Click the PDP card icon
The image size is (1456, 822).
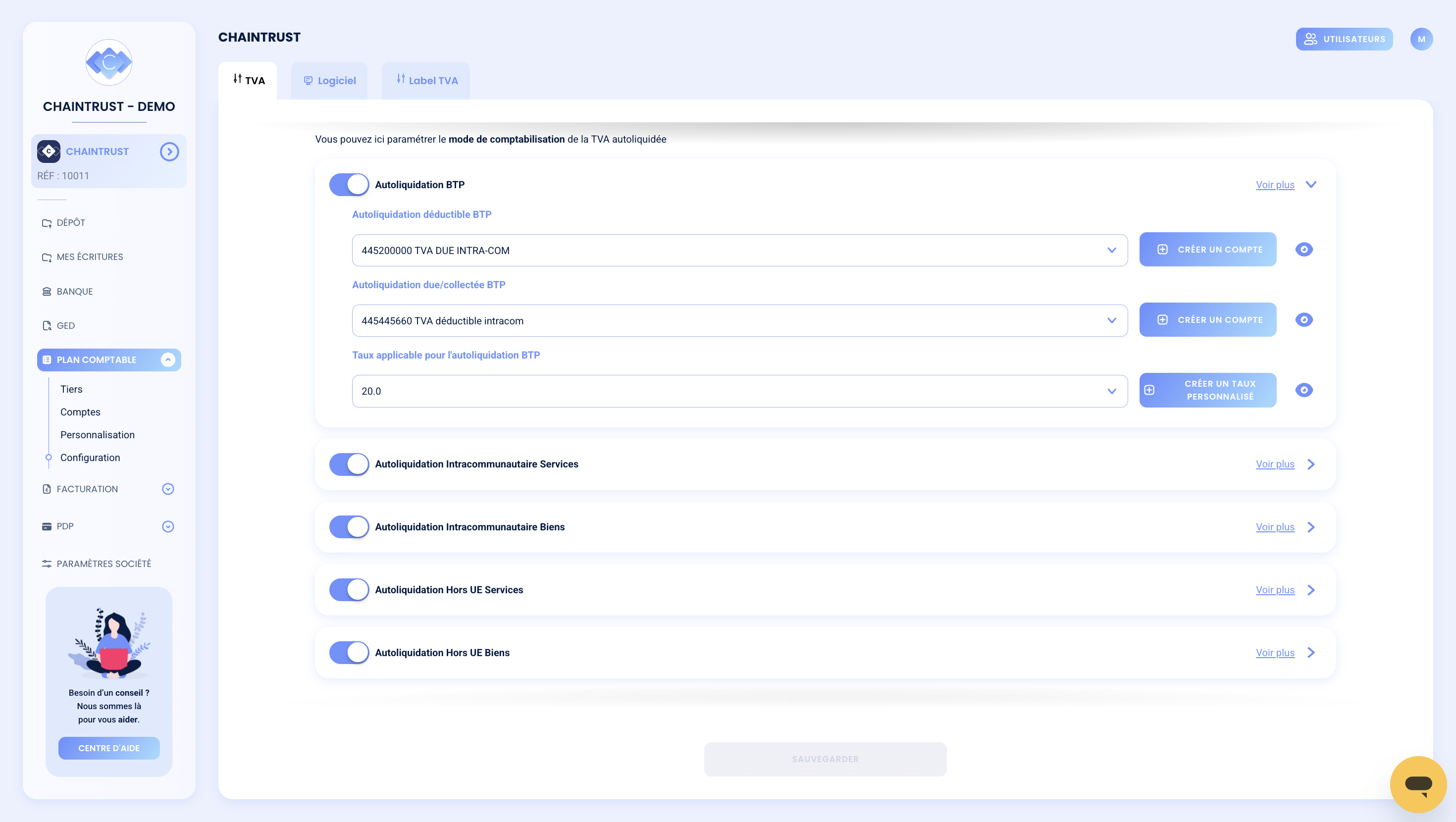(47, 526)
